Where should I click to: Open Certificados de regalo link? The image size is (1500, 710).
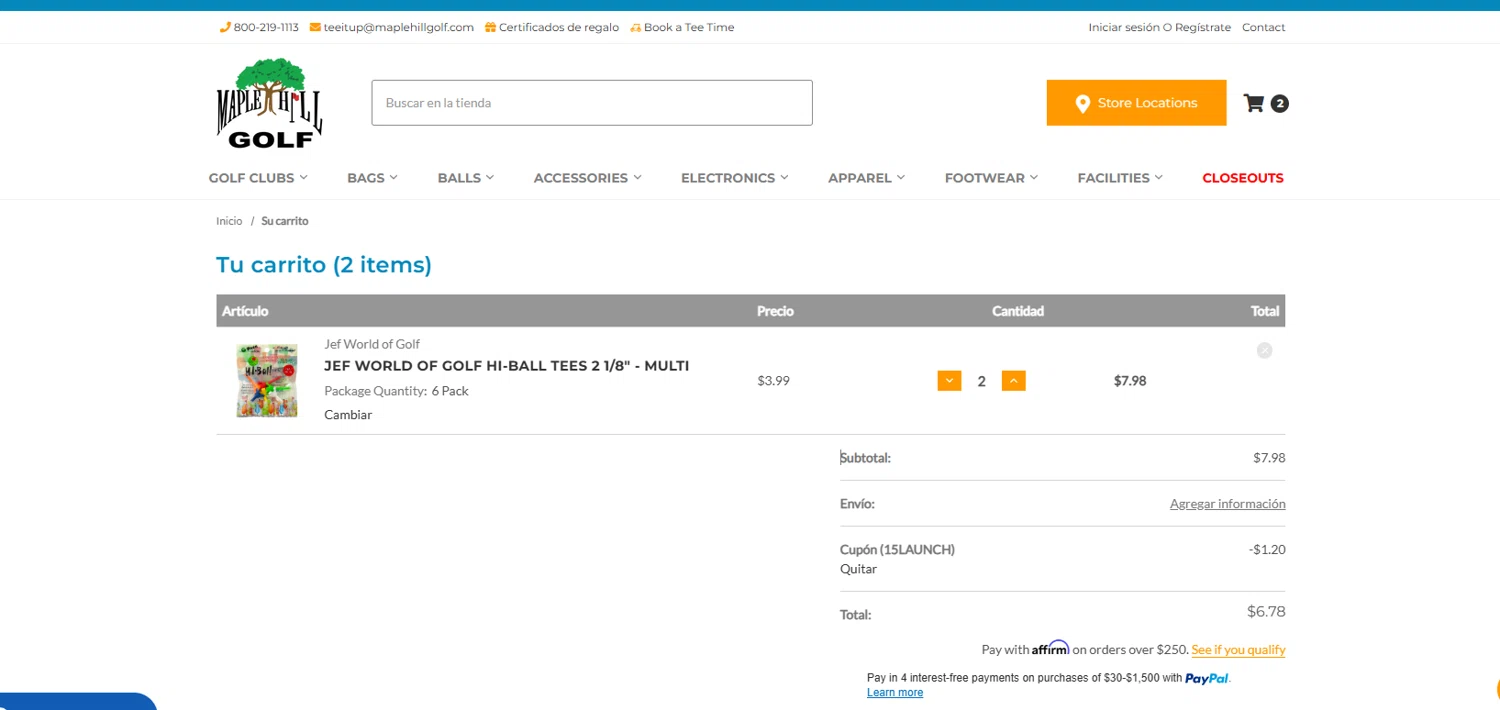point(559,27)
